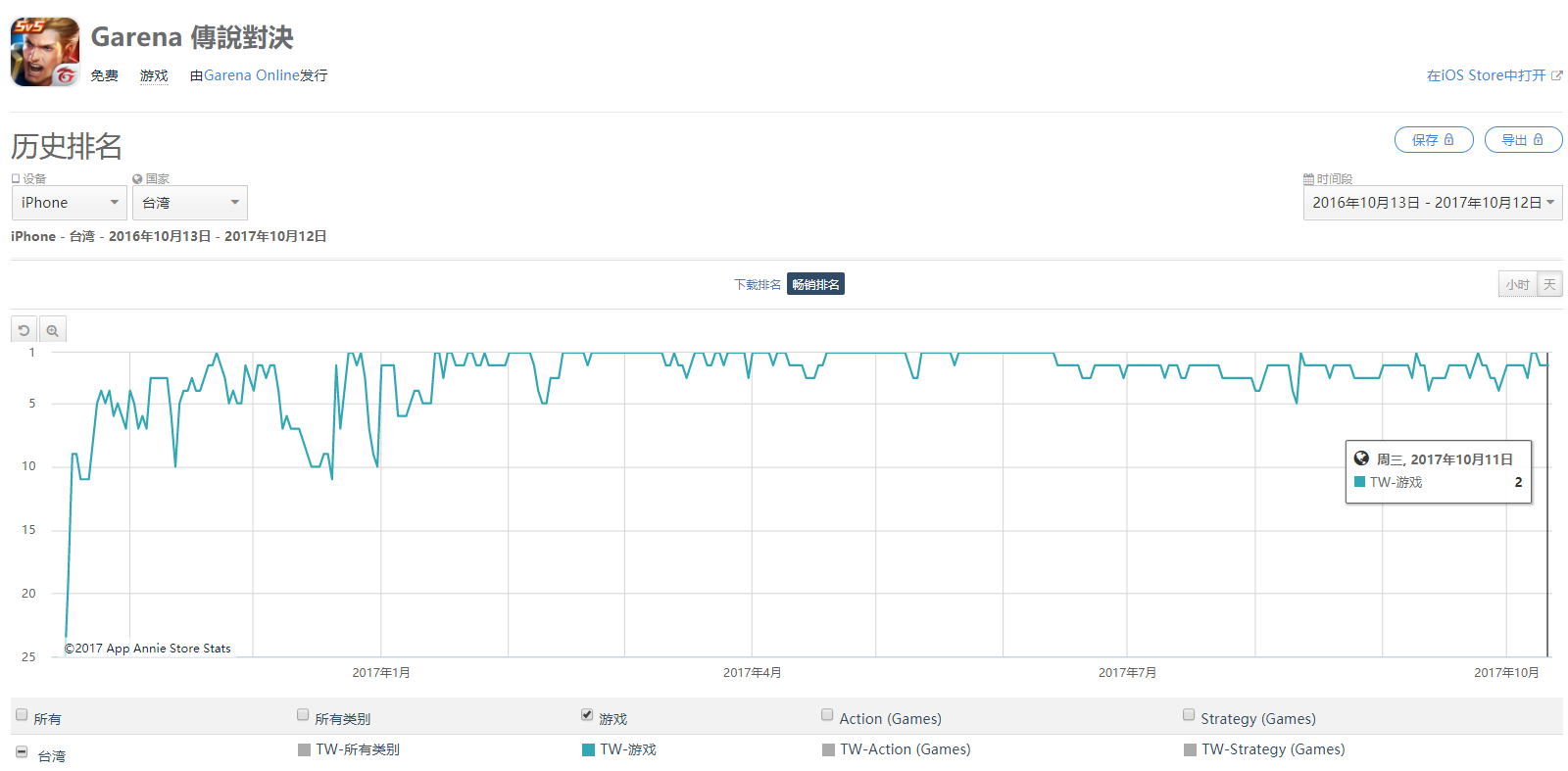Viewport: 1568px width, 771px height.
Task: Open the 台湾 country dropdown
Action: [x=190, y=203]
